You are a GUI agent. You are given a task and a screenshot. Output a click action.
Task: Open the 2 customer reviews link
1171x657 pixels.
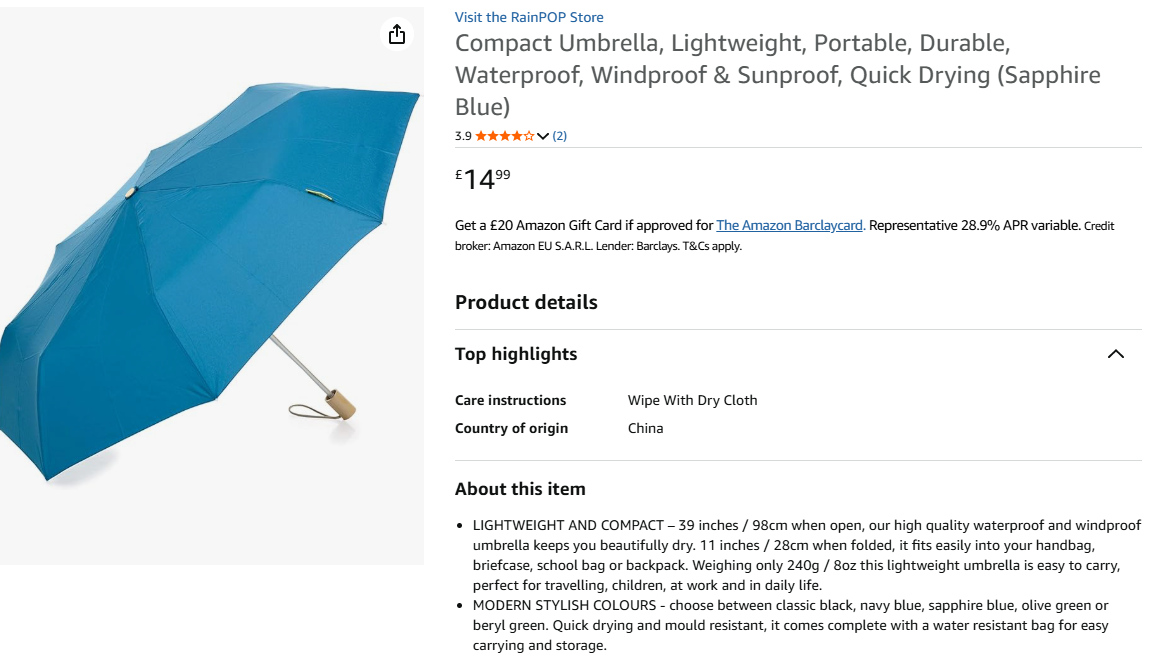pos(560,136)
